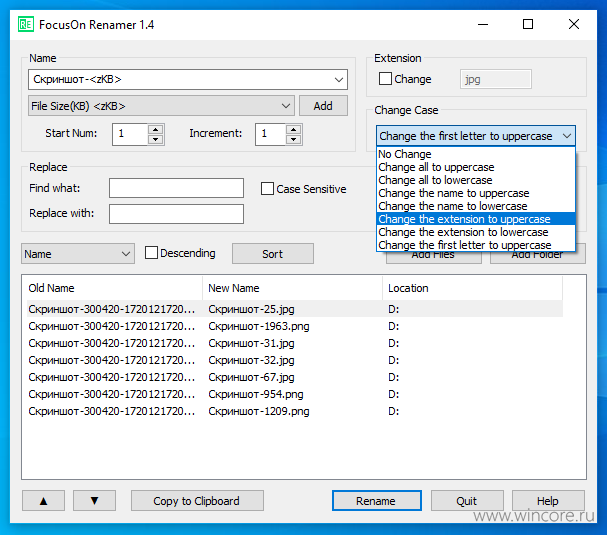Click the move up triangle button

(x=43, y=501)
